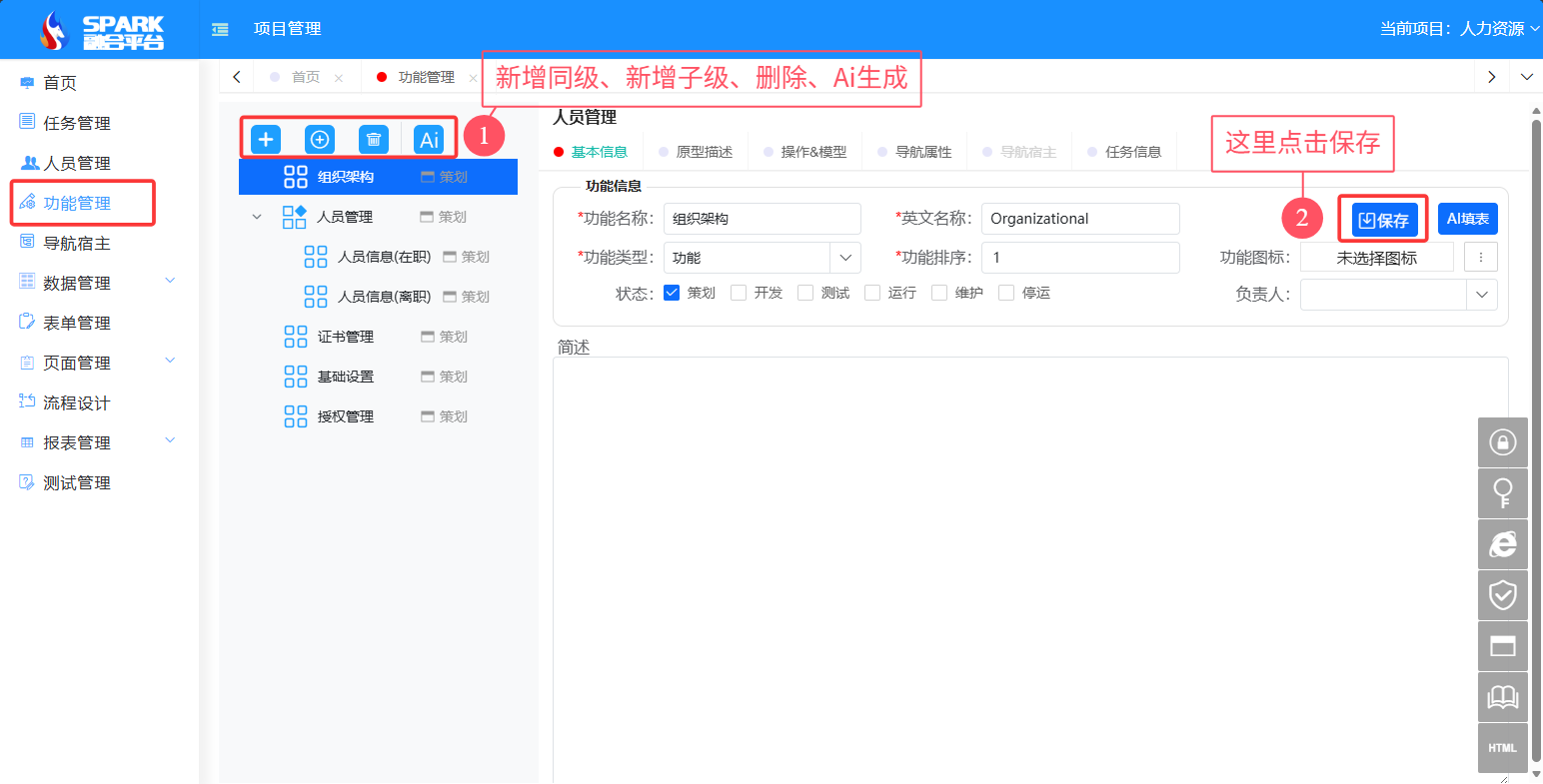Open the tab list dropdown chevron at right
This screenshot has width=1543, height=784.
click(1527, 77)
